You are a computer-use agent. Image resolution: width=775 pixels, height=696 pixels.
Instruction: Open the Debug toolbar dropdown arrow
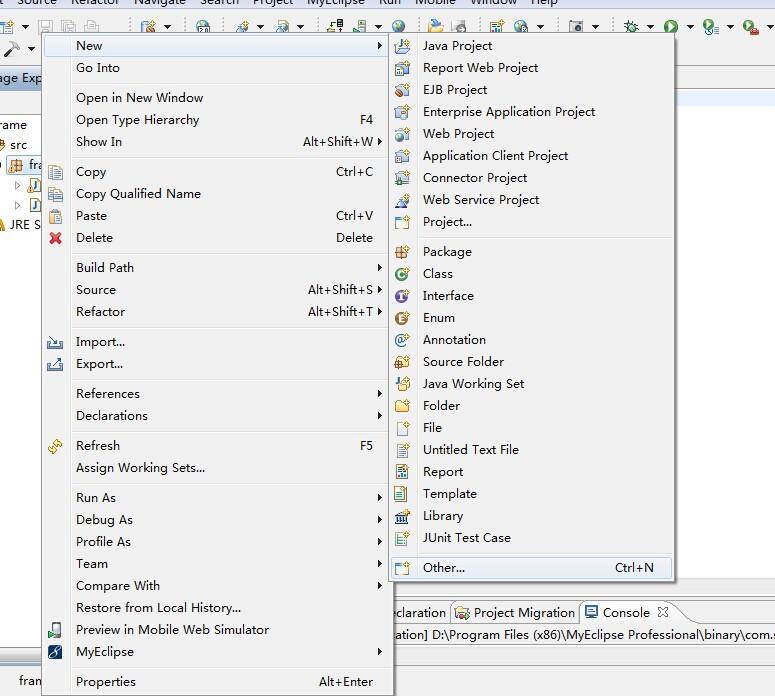point(650,26)
